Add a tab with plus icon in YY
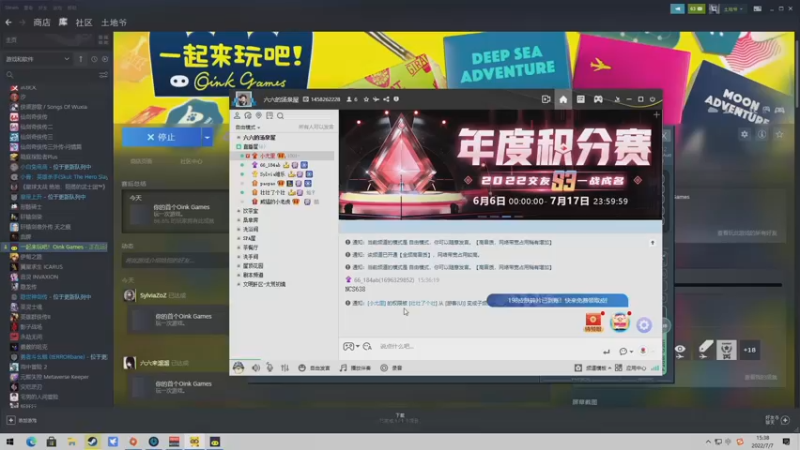800x450 pixels. 656,115
